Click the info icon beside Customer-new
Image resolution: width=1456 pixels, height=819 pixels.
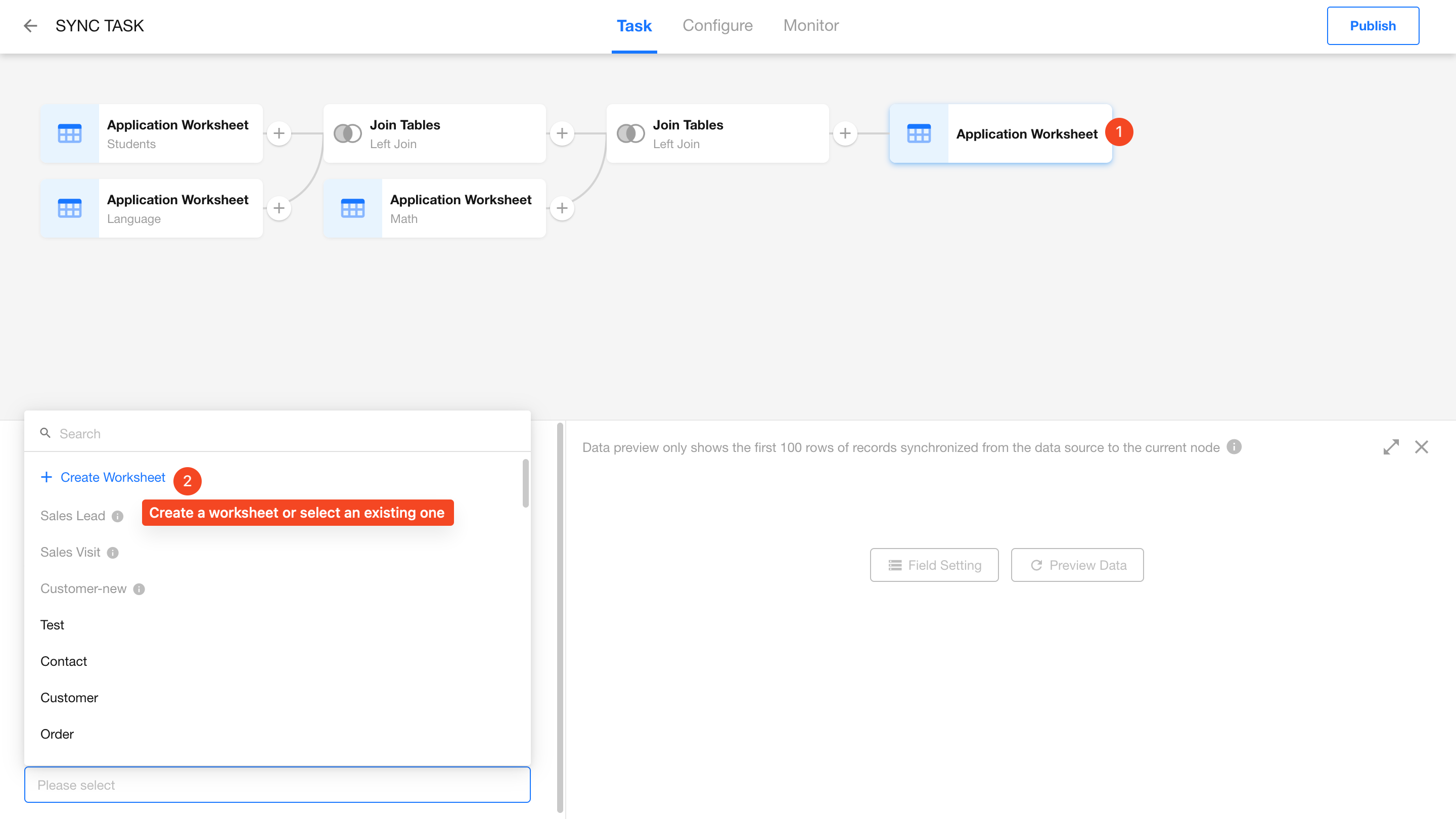[139, 589]
